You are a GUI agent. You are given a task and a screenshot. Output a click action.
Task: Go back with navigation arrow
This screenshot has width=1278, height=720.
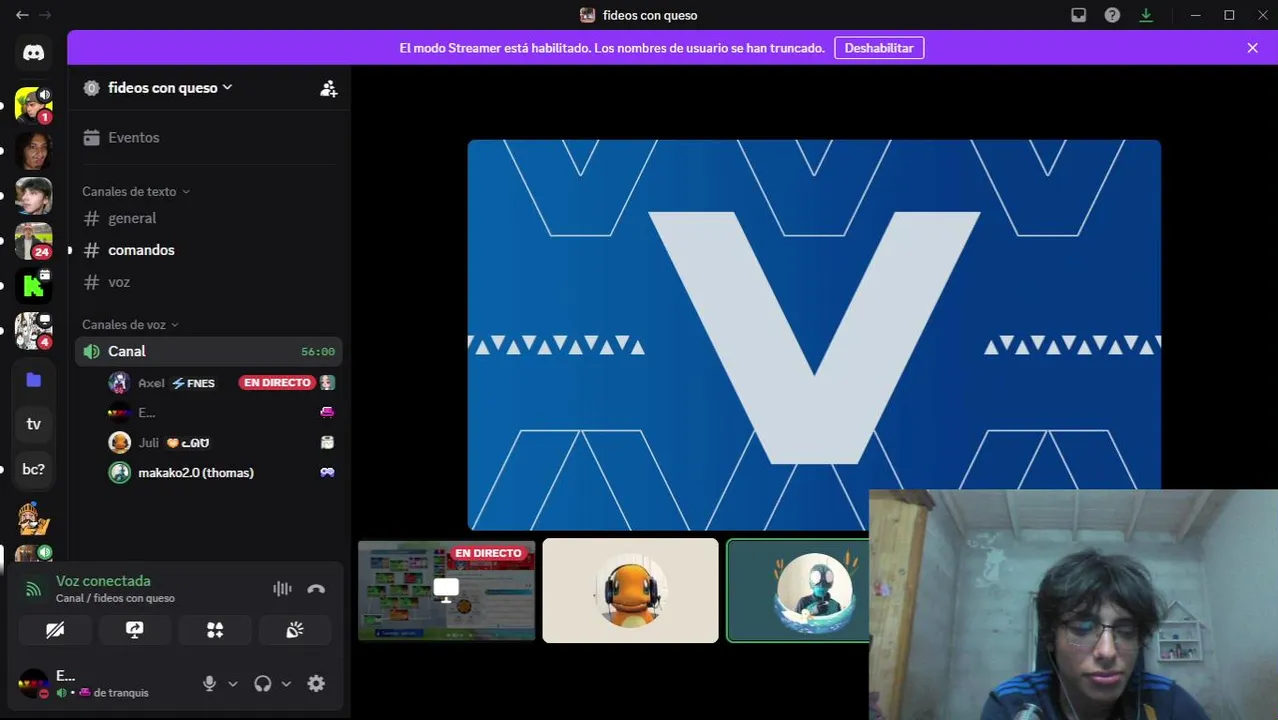tap(22, 15)
